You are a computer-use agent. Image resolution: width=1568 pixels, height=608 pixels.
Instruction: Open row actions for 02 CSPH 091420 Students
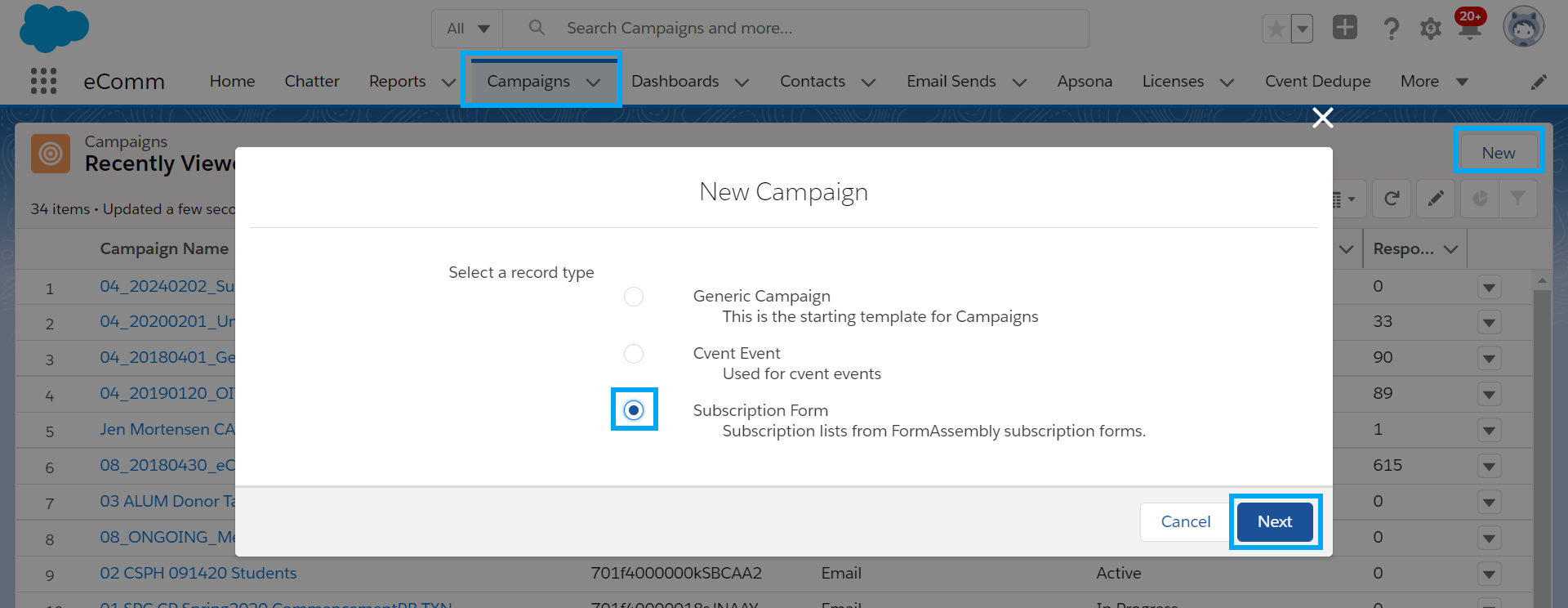click(1489, 574)
